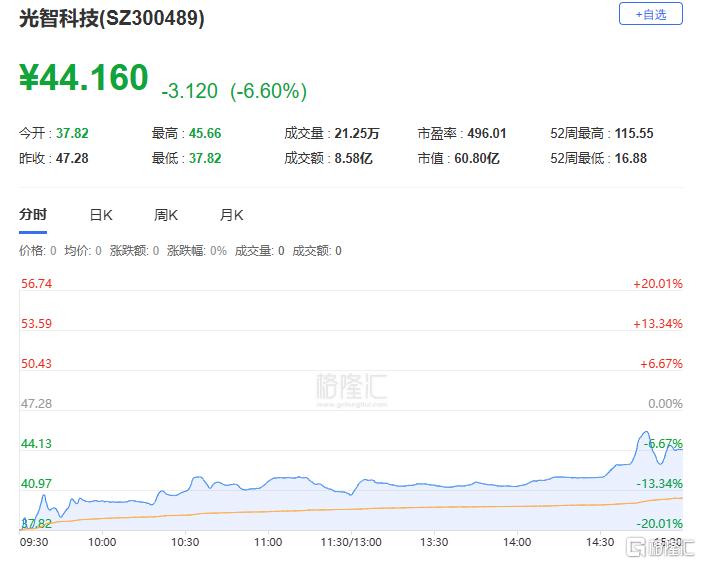
Task: Add stock via +自选 button
Action: [650, 14]
